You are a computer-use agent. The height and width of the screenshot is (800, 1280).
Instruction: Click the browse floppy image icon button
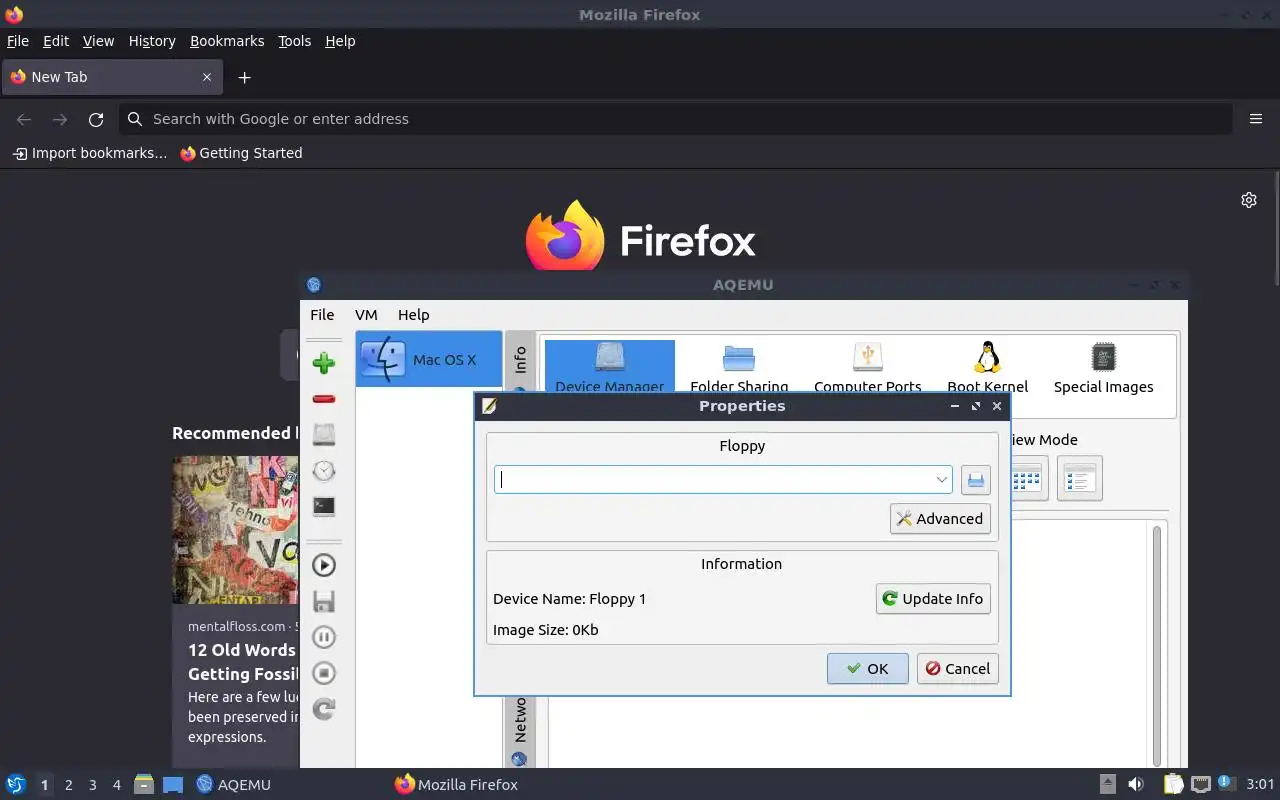pyautogui.click(x=976, y=480)
